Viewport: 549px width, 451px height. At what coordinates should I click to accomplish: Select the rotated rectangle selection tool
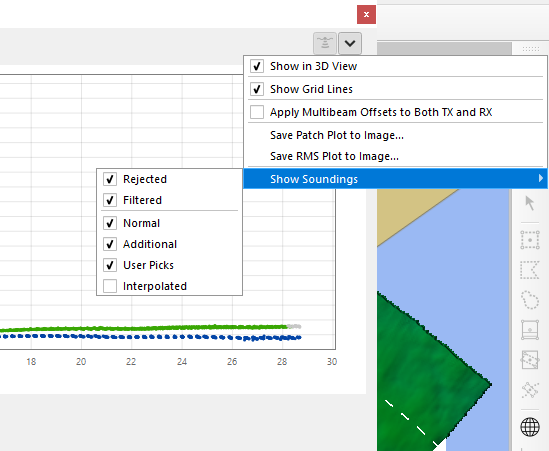point(530,360)
